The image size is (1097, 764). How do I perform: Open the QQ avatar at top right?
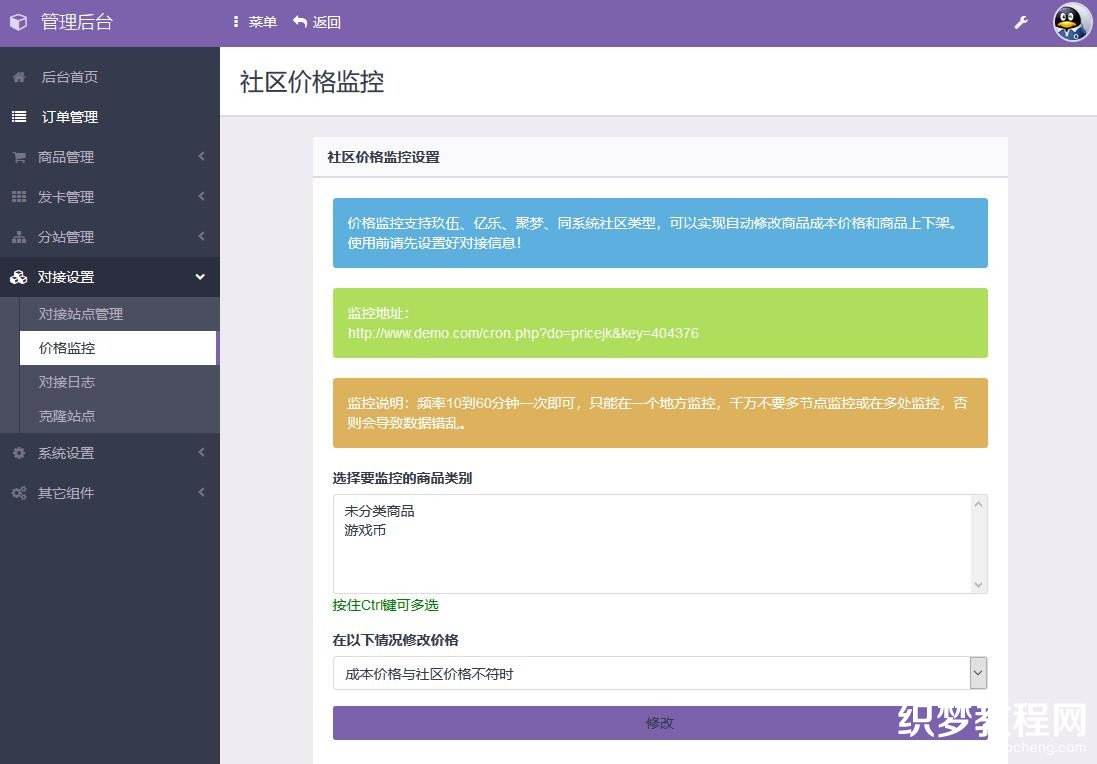[1070, 21]
